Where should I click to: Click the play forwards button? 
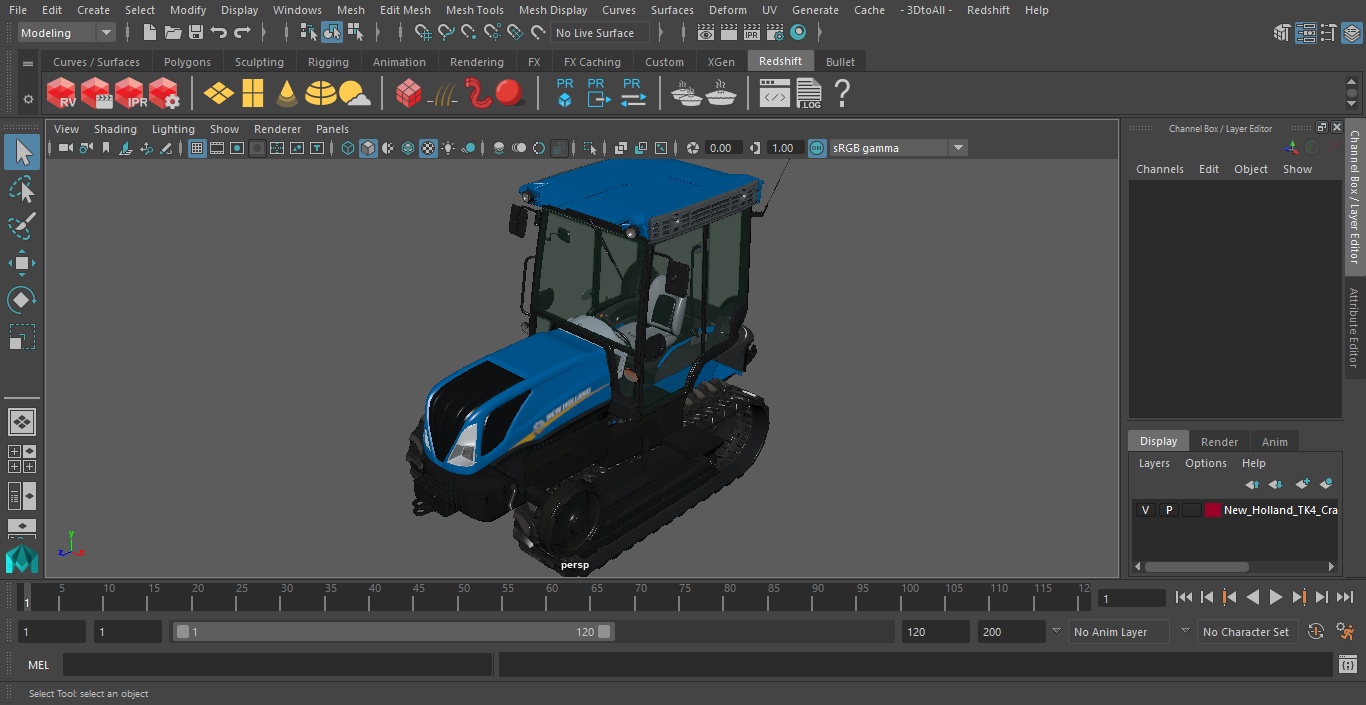[1276, 597]
